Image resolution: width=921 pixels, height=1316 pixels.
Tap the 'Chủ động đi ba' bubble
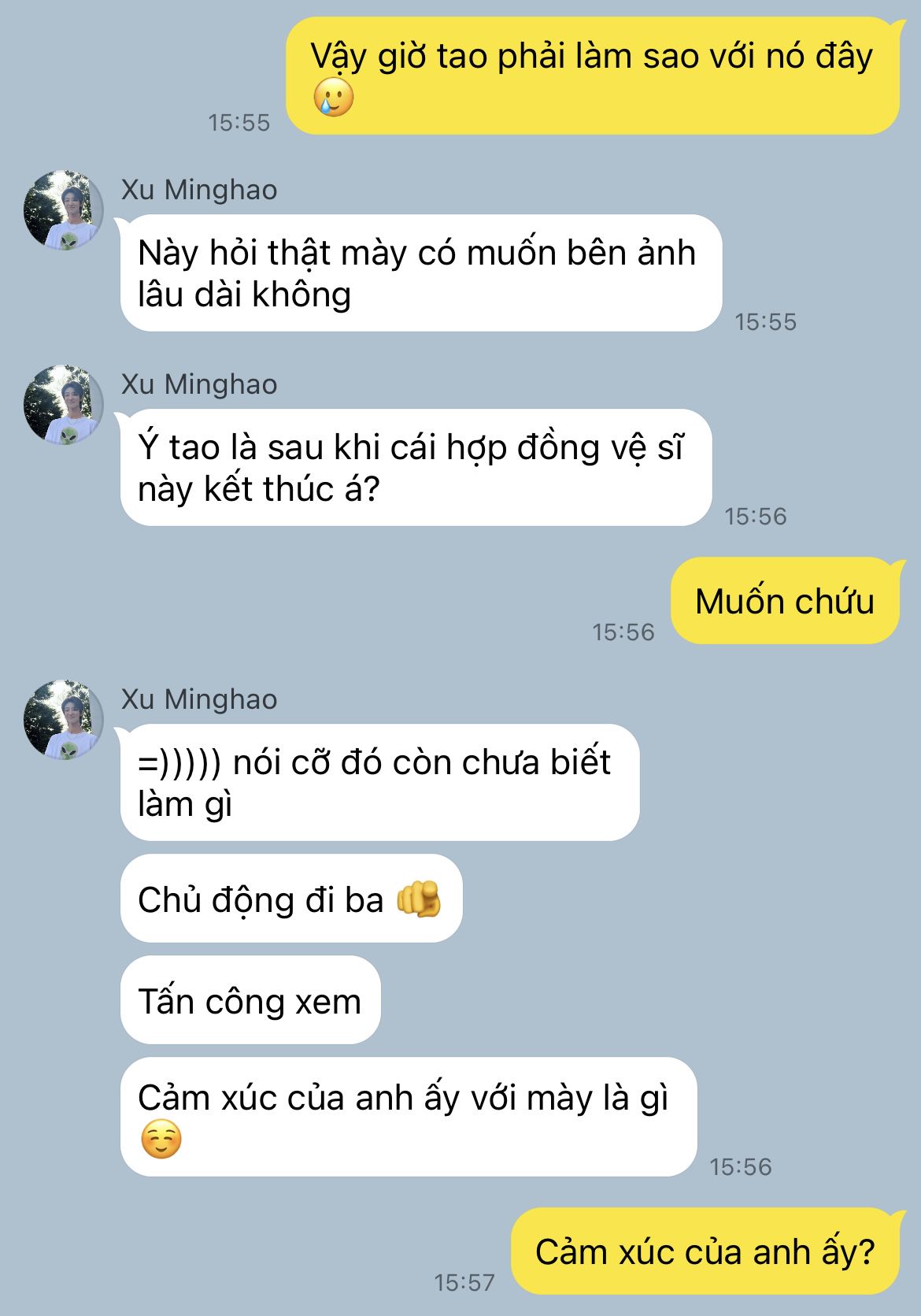pyautogui.click(x=291, y=899)
